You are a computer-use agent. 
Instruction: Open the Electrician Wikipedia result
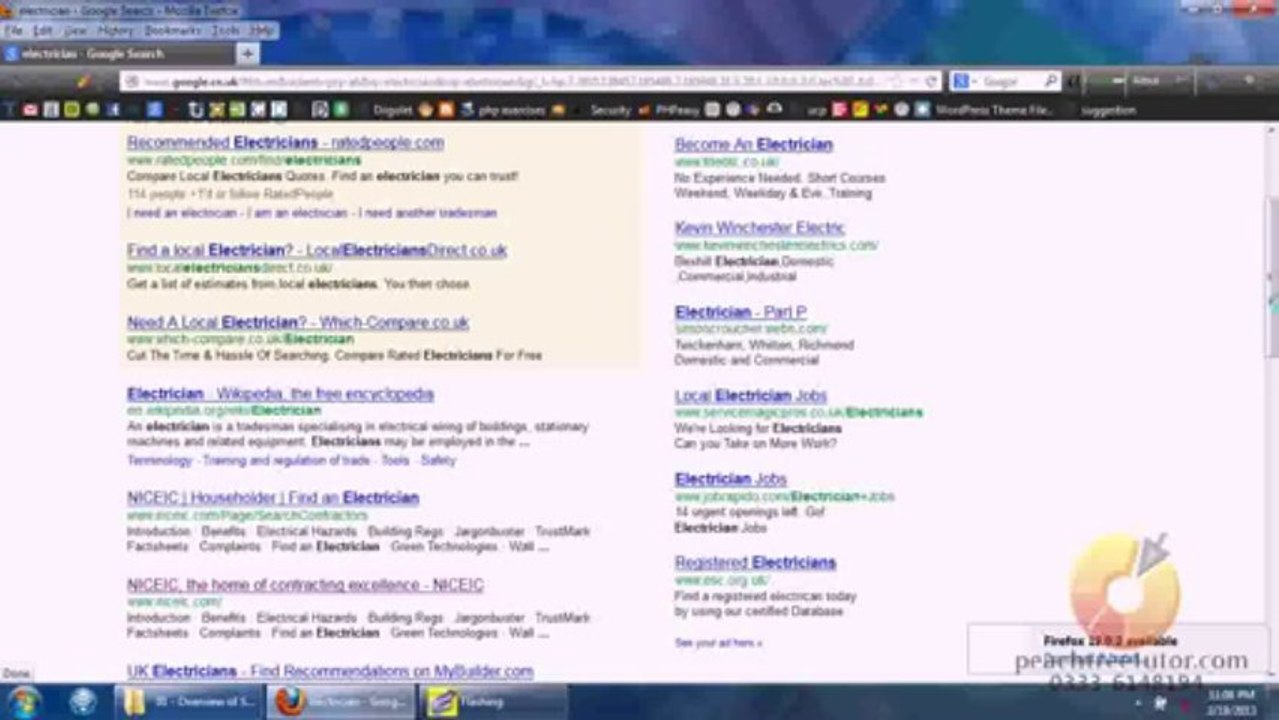click(x=280, y=394)
